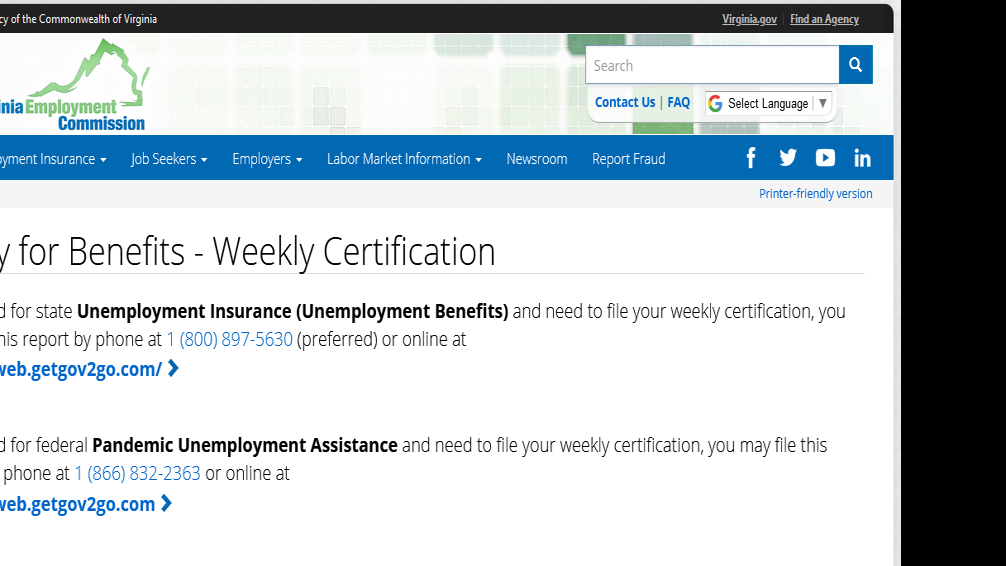Open the getgov2go.com link under Pandemic Assistance

(86, 504)
